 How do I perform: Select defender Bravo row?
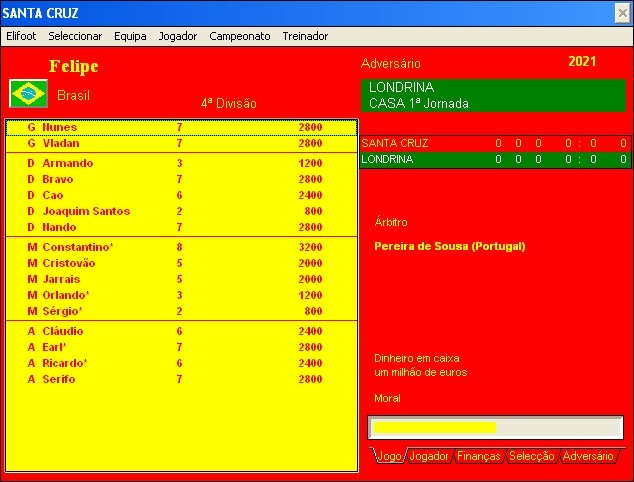[181, 179]
